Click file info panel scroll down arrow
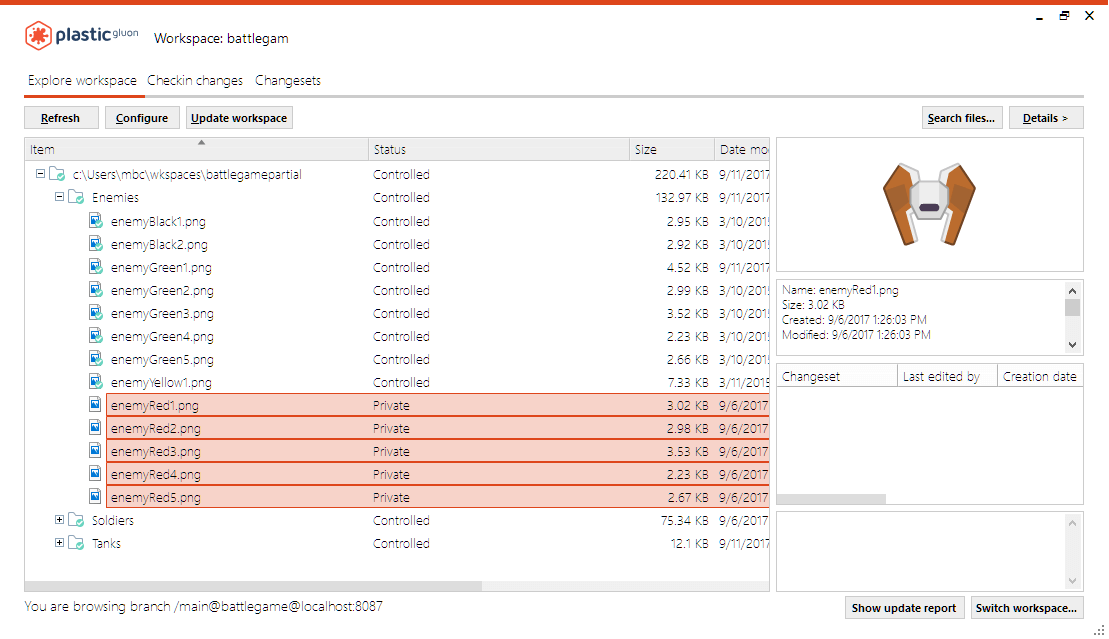1109x639 pixels. [1072, 345]
